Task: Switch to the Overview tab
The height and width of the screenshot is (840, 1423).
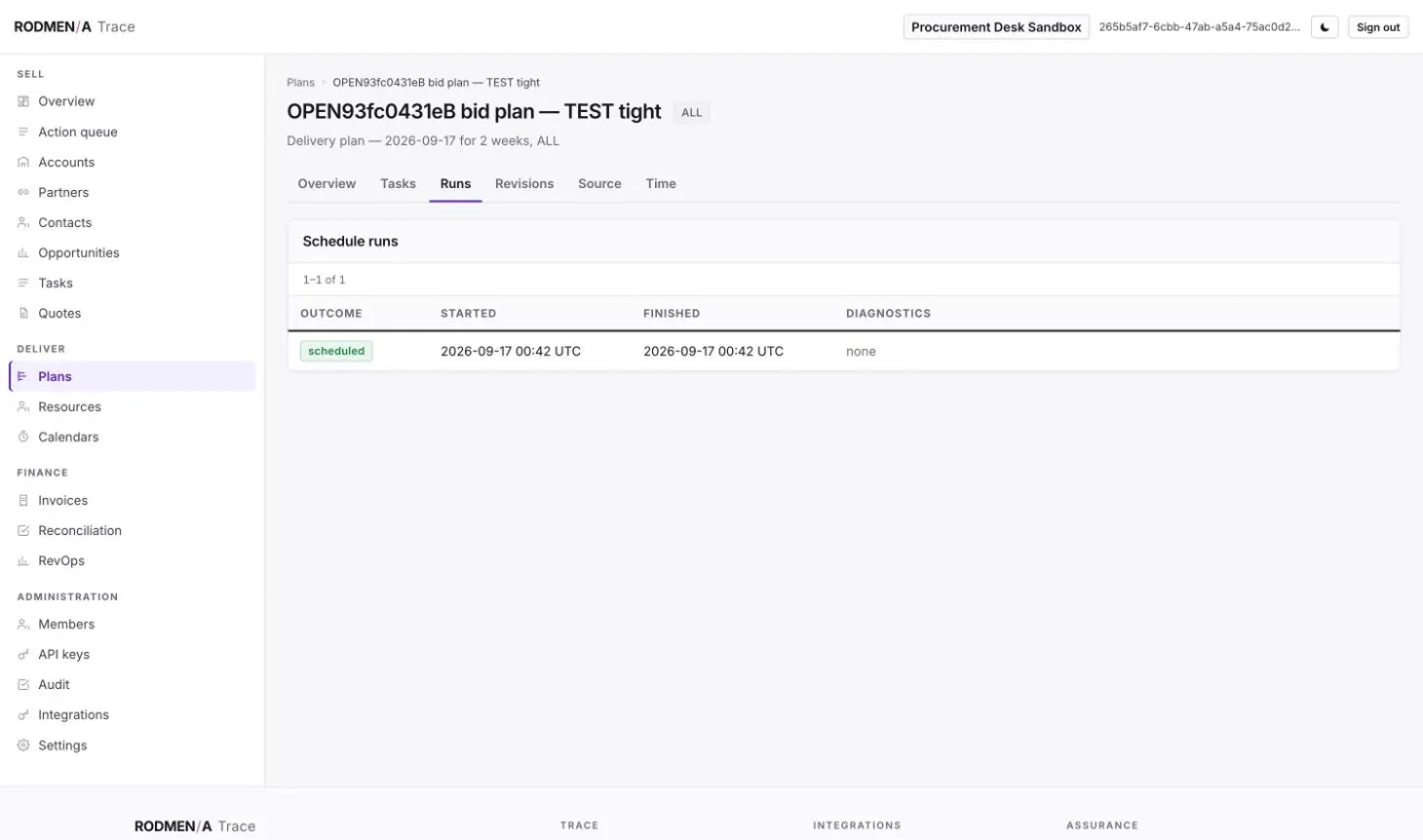Action: (x=327, y=183)
